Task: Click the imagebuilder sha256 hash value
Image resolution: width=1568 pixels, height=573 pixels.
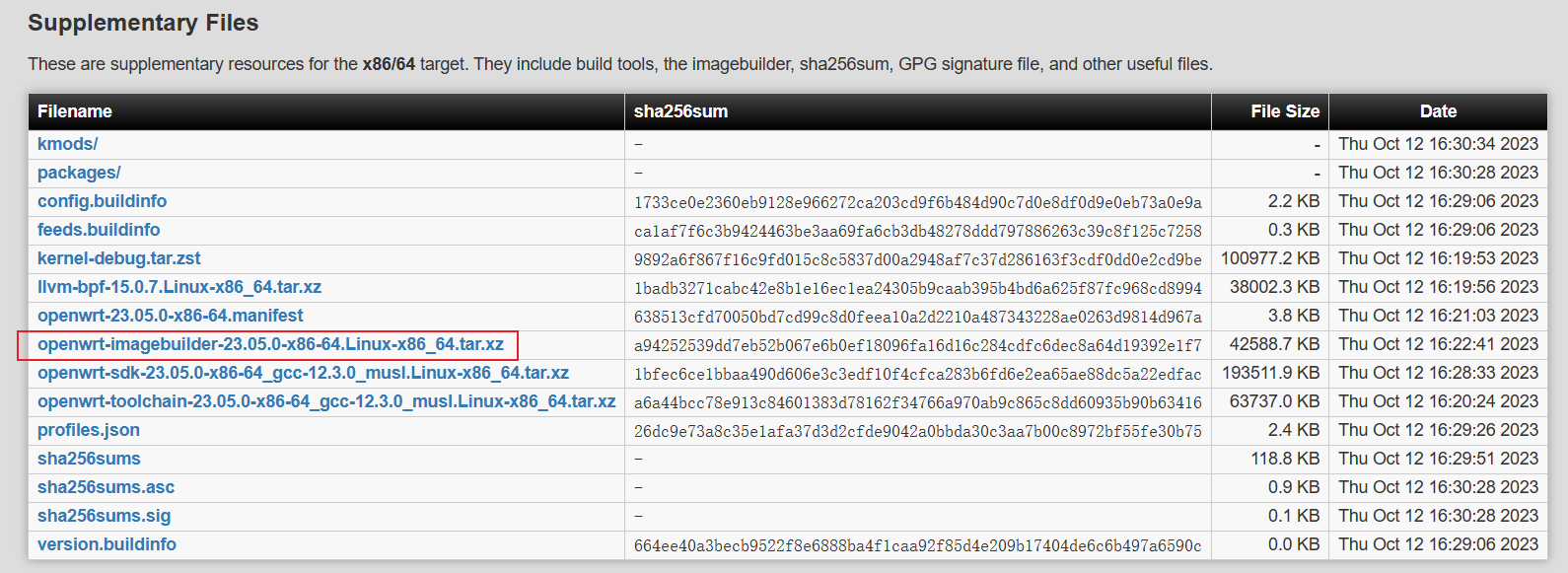Action: pos(917,345)
